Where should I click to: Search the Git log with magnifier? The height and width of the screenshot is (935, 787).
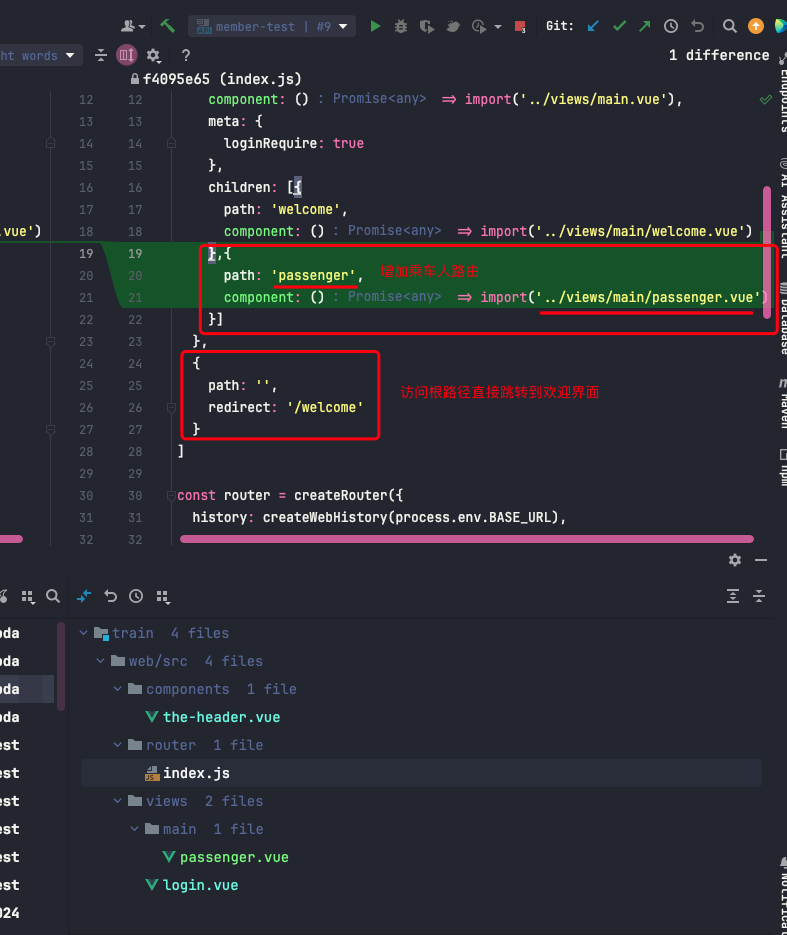pyautogui.click(x=52, y=596)
